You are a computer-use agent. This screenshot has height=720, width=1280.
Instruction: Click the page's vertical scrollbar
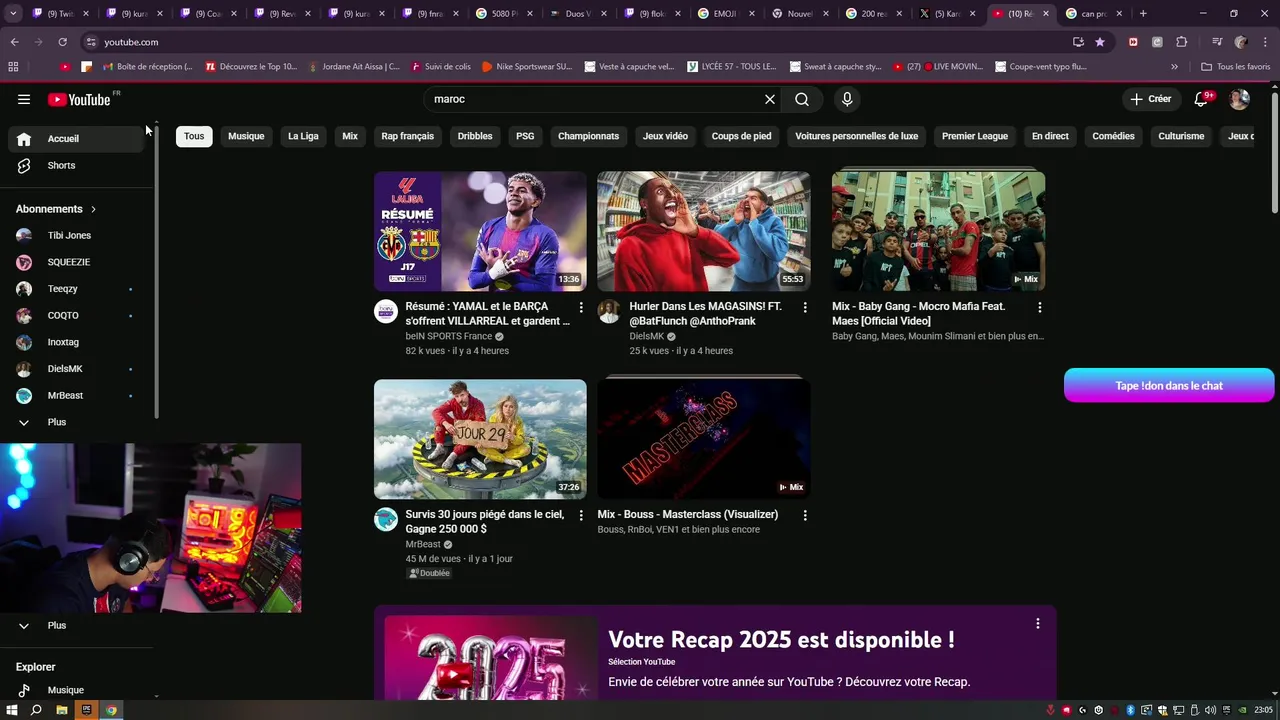click(1274, 150)
